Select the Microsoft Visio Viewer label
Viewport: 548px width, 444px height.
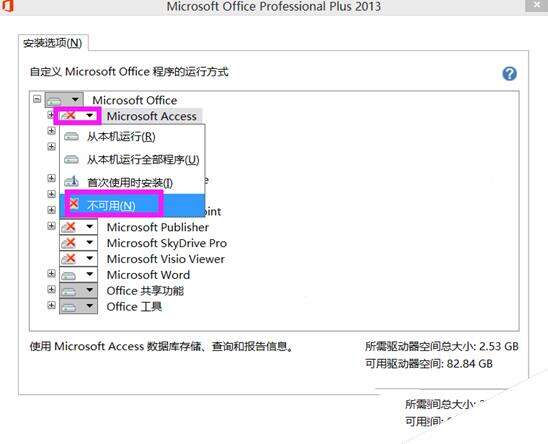click(166, 259)
